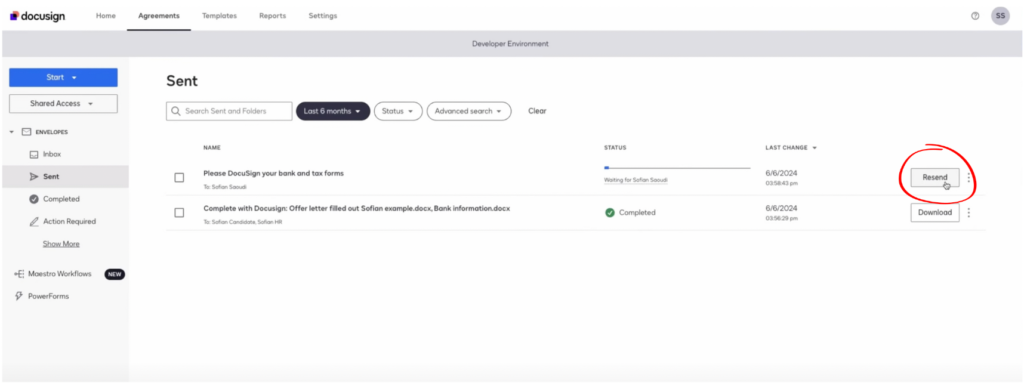Collapse the Envelopes section arrow

[x=12, y=132]
